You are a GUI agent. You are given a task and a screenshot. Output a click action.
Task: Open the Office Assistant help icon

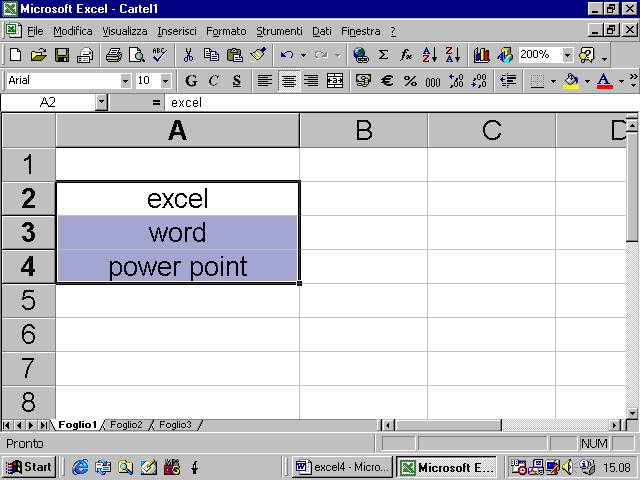click(x=587, y=55)
